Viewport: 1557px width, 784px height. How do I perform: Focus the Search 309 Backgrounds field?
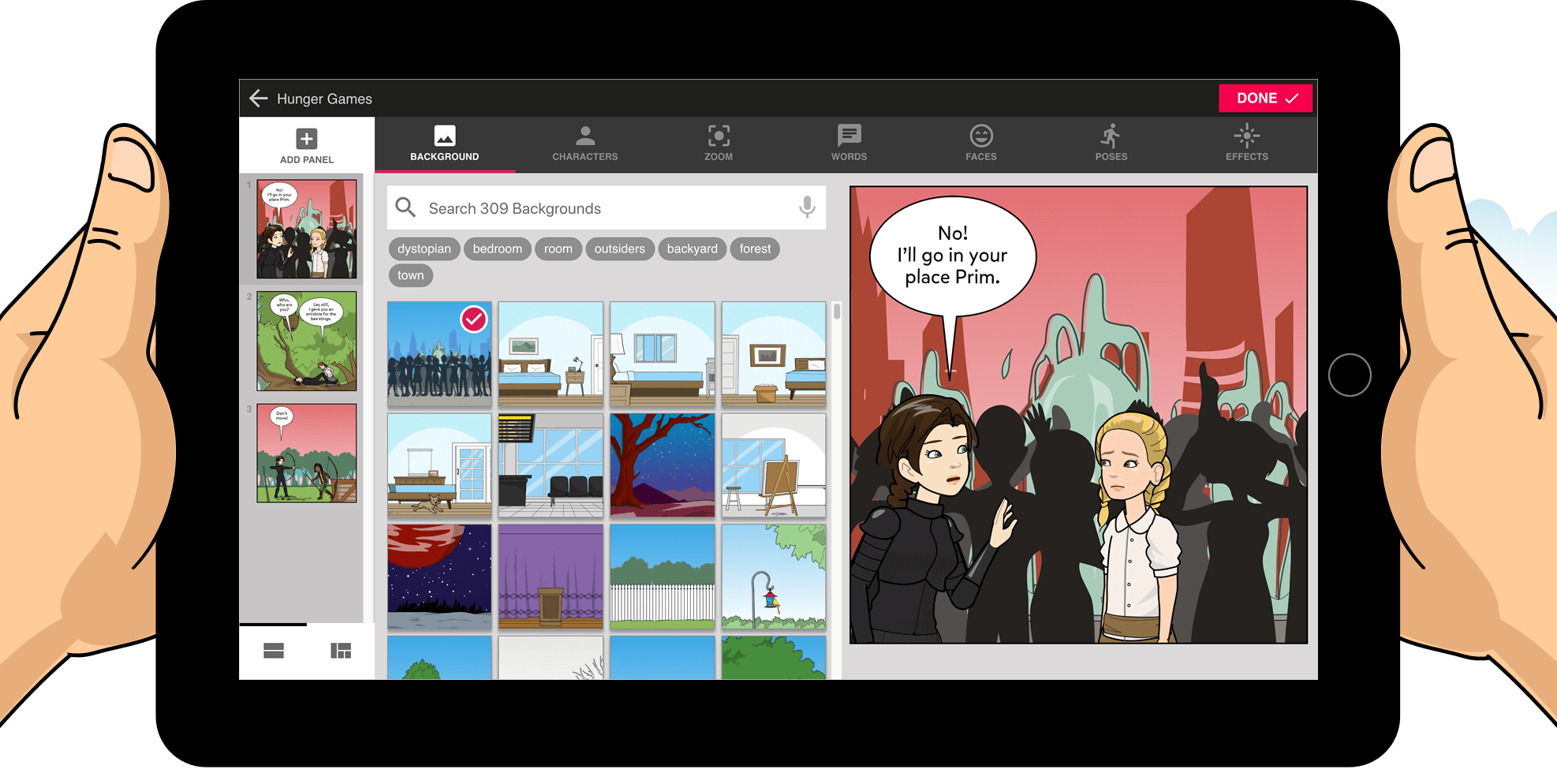pos(607,207)
